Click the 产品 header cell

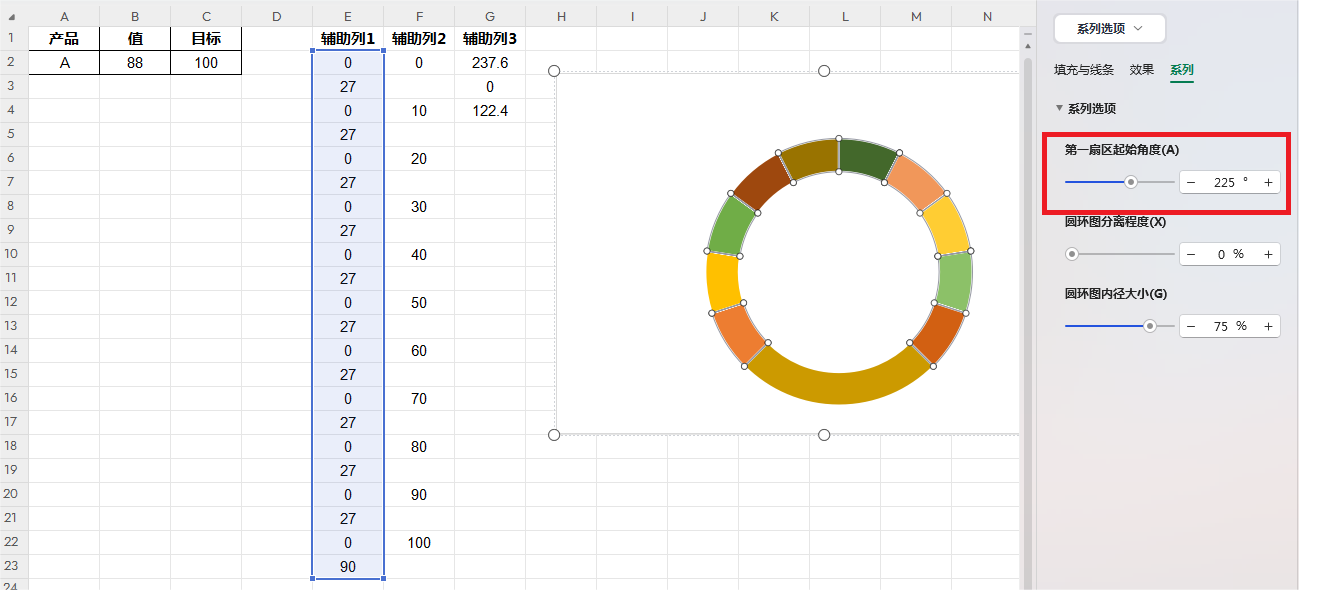(64, 39)
